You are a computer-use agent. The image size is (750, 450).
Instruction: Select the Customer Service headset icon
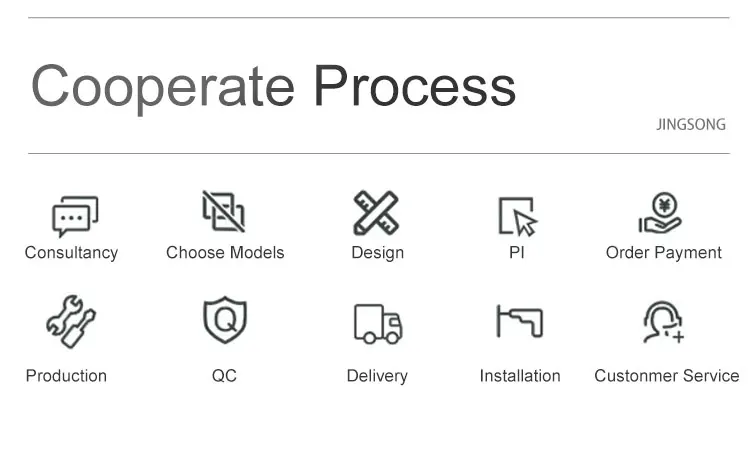coord(664,322)
